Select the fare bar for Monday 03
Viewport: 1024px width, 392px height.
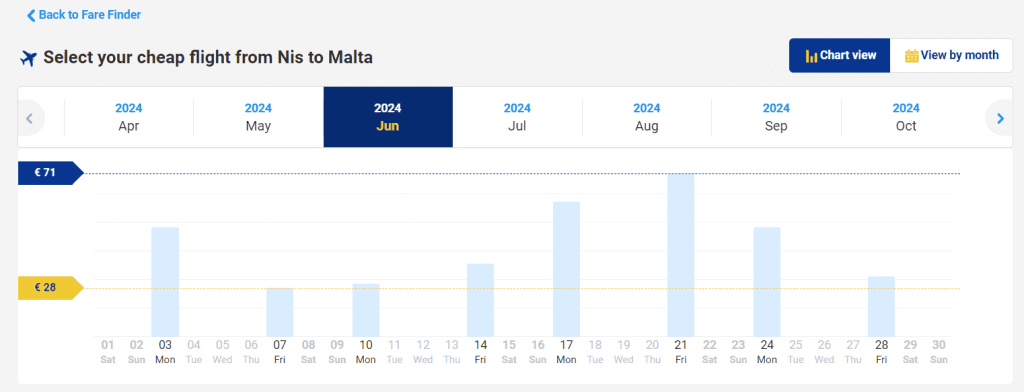(x=165, y=282)
